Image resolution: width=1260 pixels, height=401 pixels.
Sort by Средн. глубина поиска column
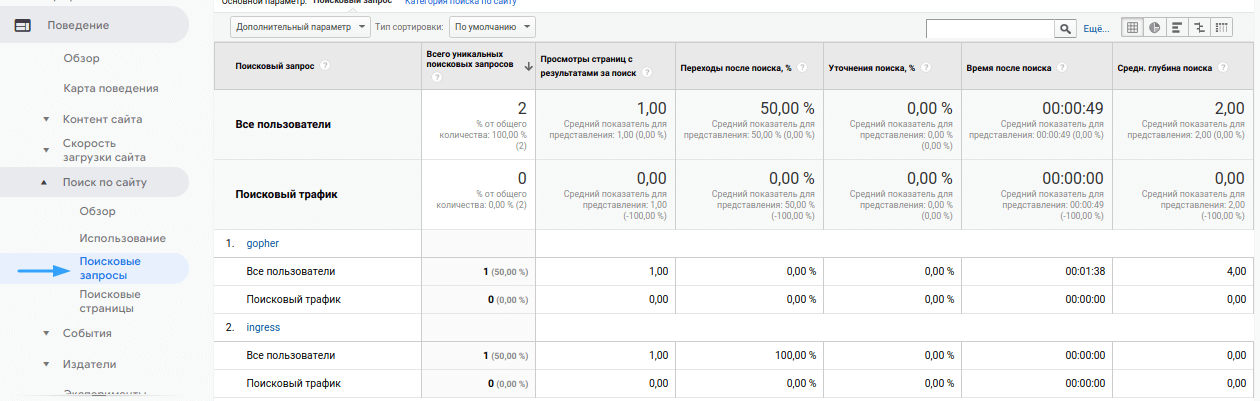(x=1164, y=68)
